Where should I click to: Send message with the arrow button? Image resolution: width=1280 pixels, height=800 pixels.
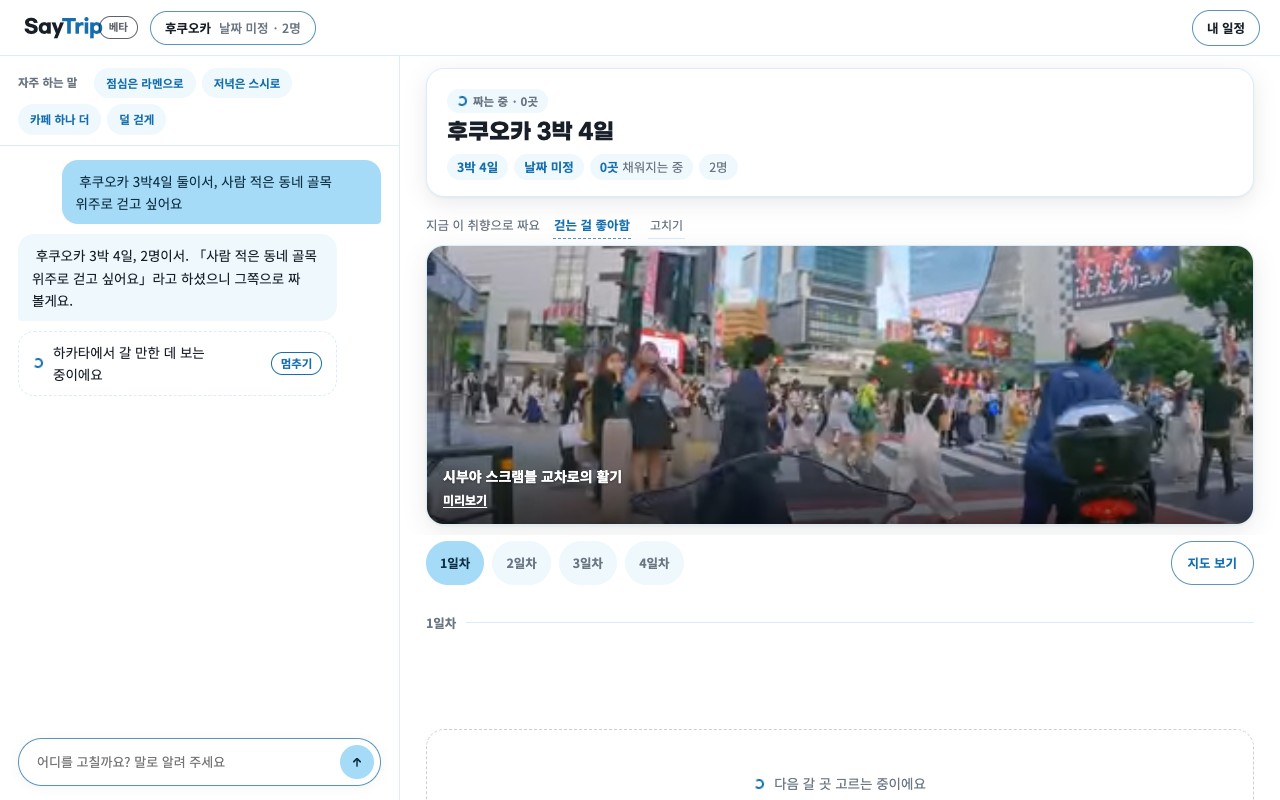(357, 762)
